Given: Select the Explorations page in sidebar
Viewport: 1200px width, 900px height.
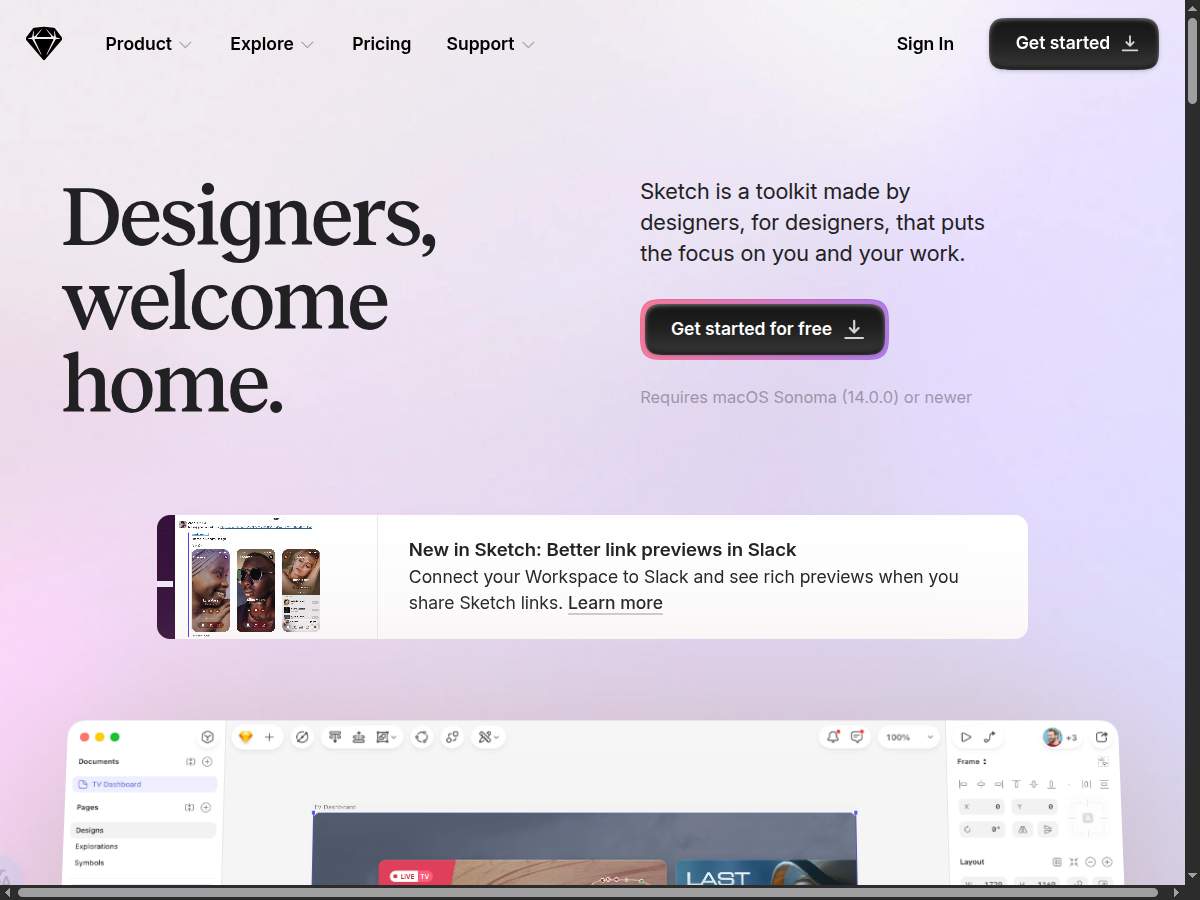Looking at the screenshot, I should coord(97,846).
